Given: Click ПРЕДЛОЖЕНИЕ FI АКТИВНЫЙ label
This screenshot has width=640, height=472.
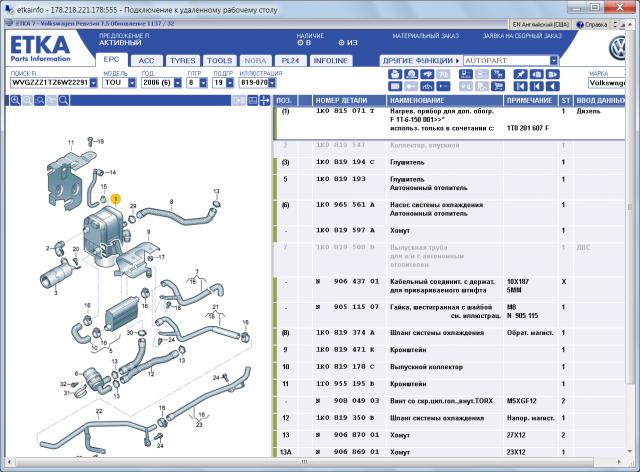Looking at the screenshot, I should [124, 39].
